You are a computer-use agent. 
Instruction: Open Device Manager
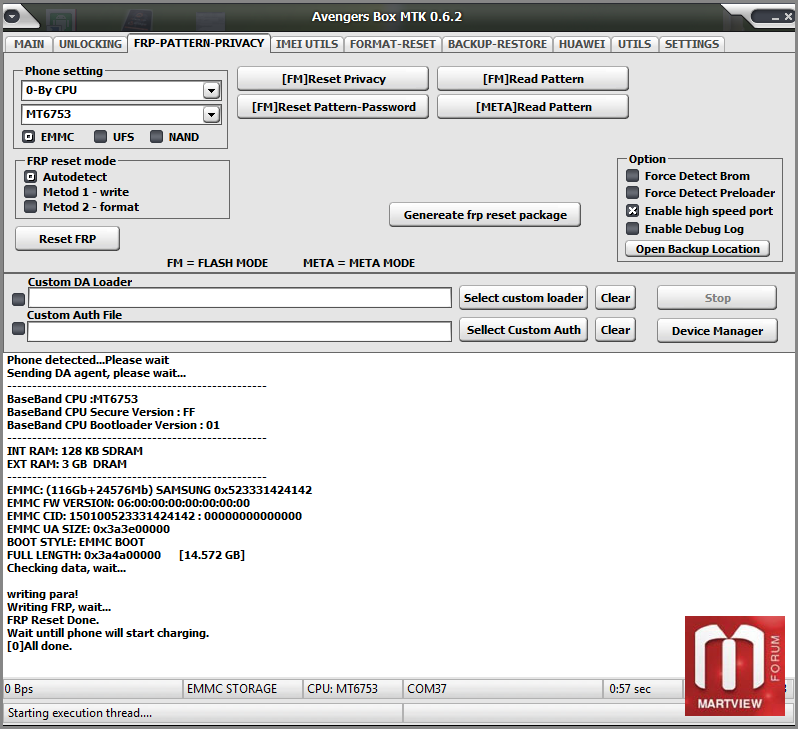717,331
